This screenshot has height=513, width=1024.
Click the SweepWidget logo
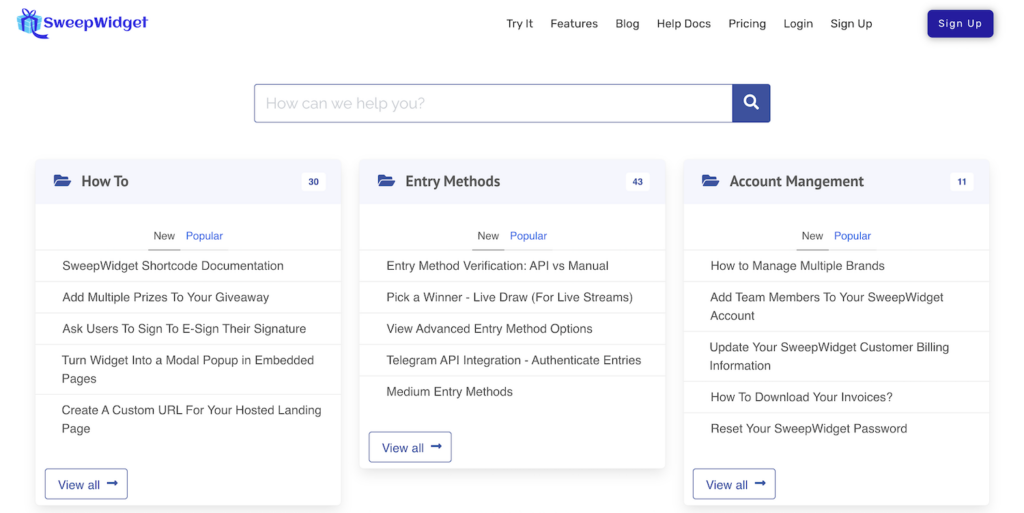82,23
